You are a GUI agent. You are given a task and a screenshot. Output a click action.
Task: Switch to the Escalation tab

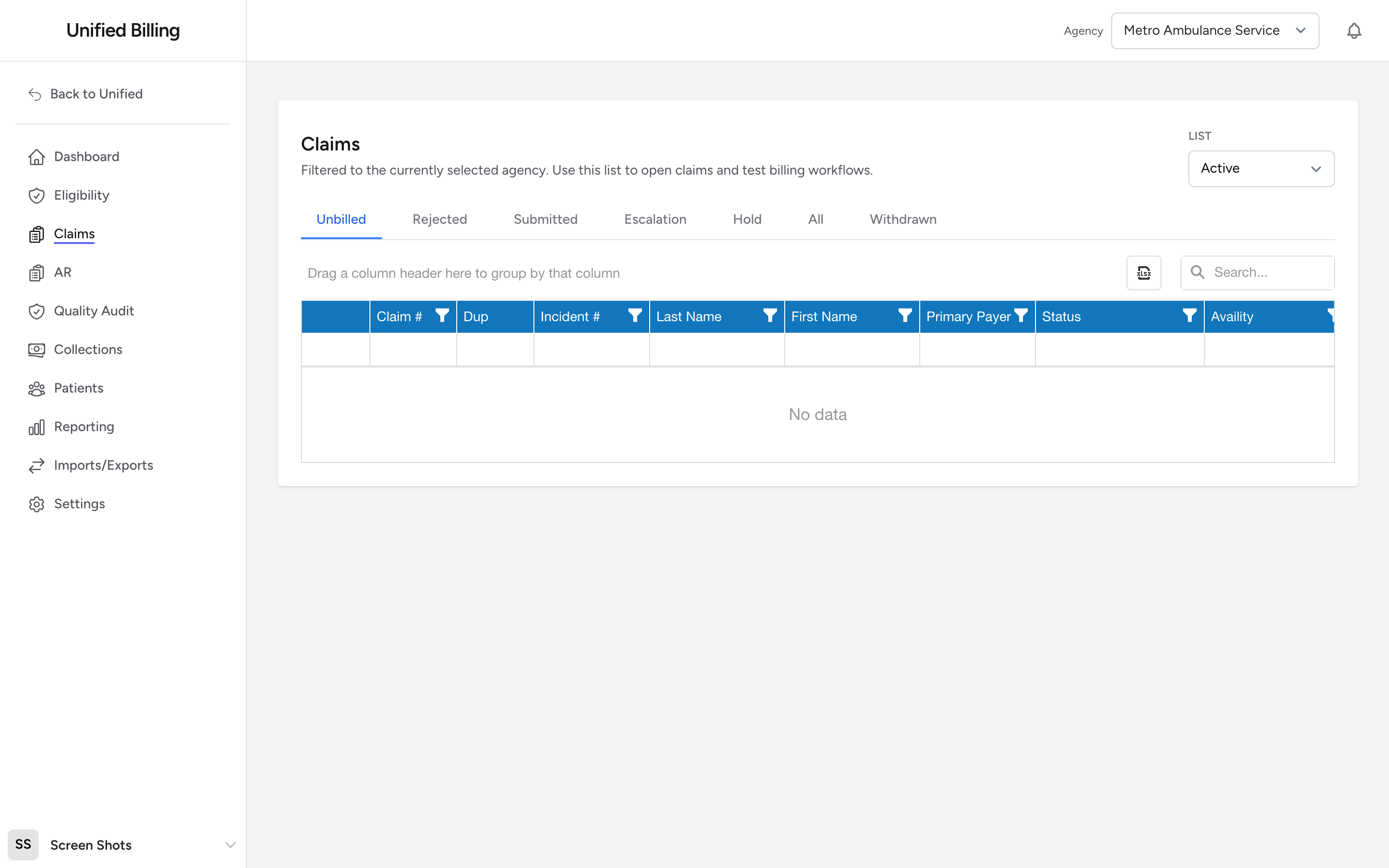pyautogui.click(x=655, y=219)
